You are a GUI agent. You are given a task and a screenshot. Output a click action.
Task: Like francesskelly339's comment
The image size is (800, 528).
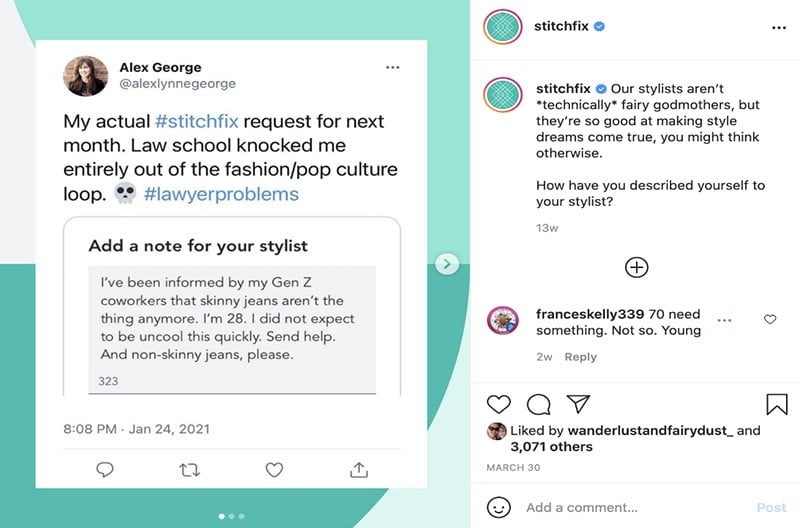tap(770, 320)
